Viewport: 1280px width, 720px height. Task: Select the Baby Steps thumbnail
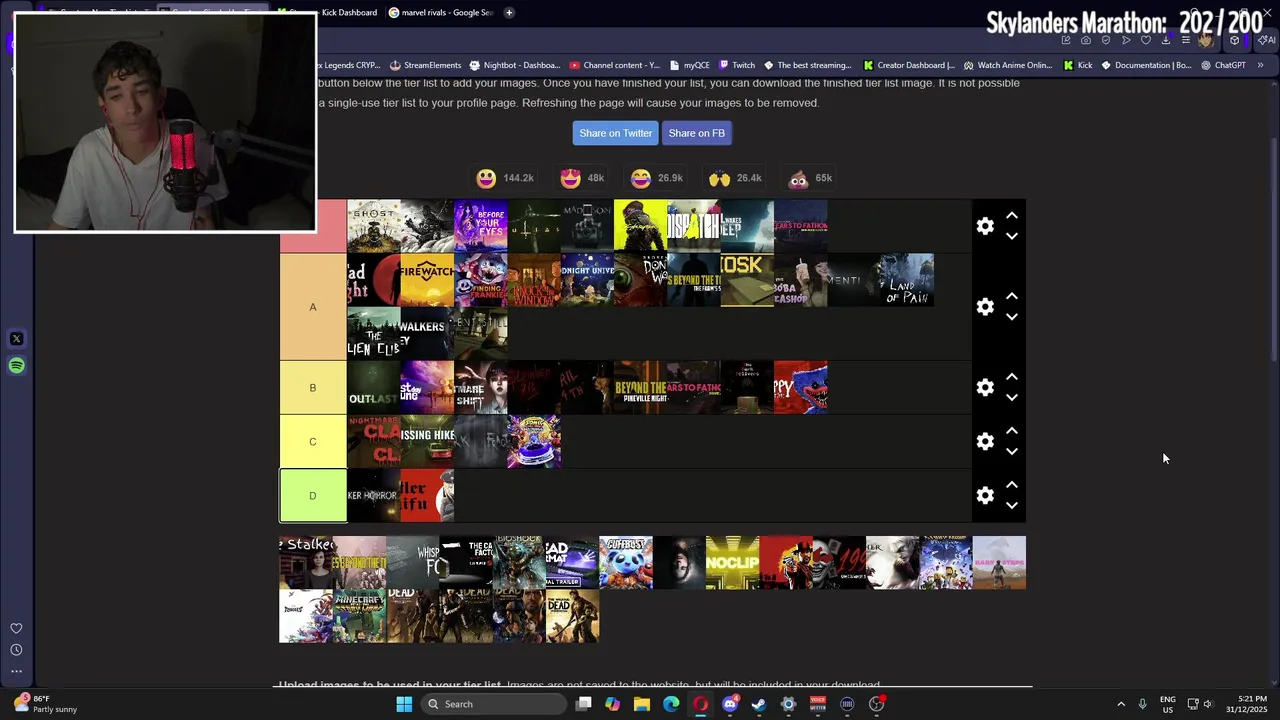click(999, 563)
